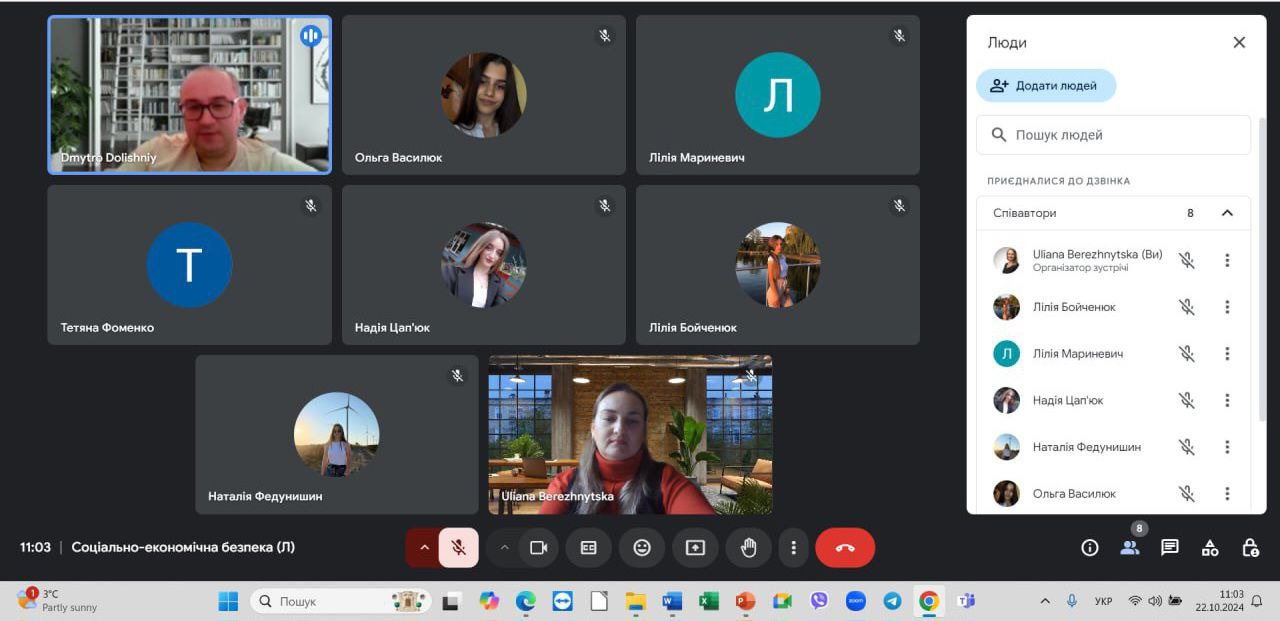Click the raise hand icon
The width and height of the screenshot is (1280, 621).
(x=748, y=547)
